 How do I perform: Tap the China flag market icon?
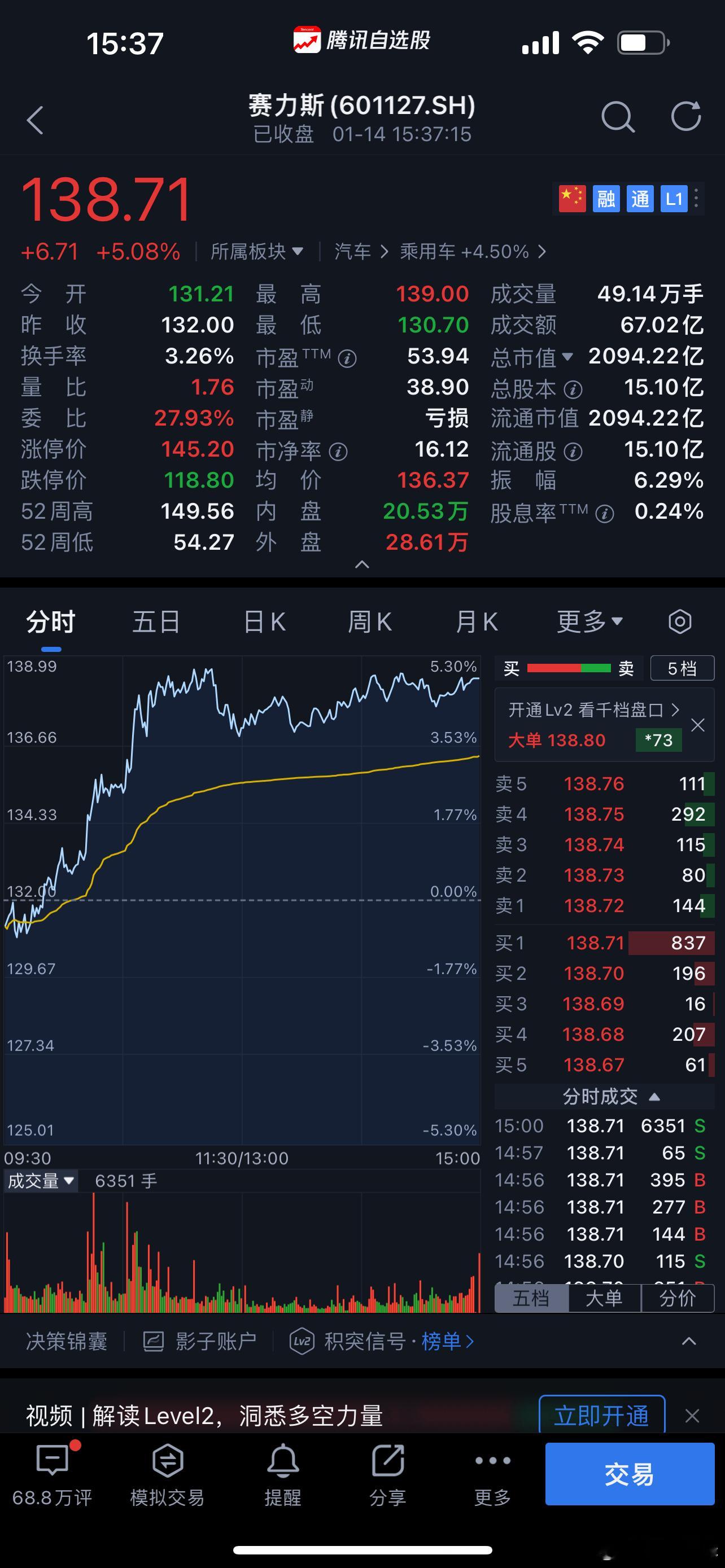(x=572, y=199)
